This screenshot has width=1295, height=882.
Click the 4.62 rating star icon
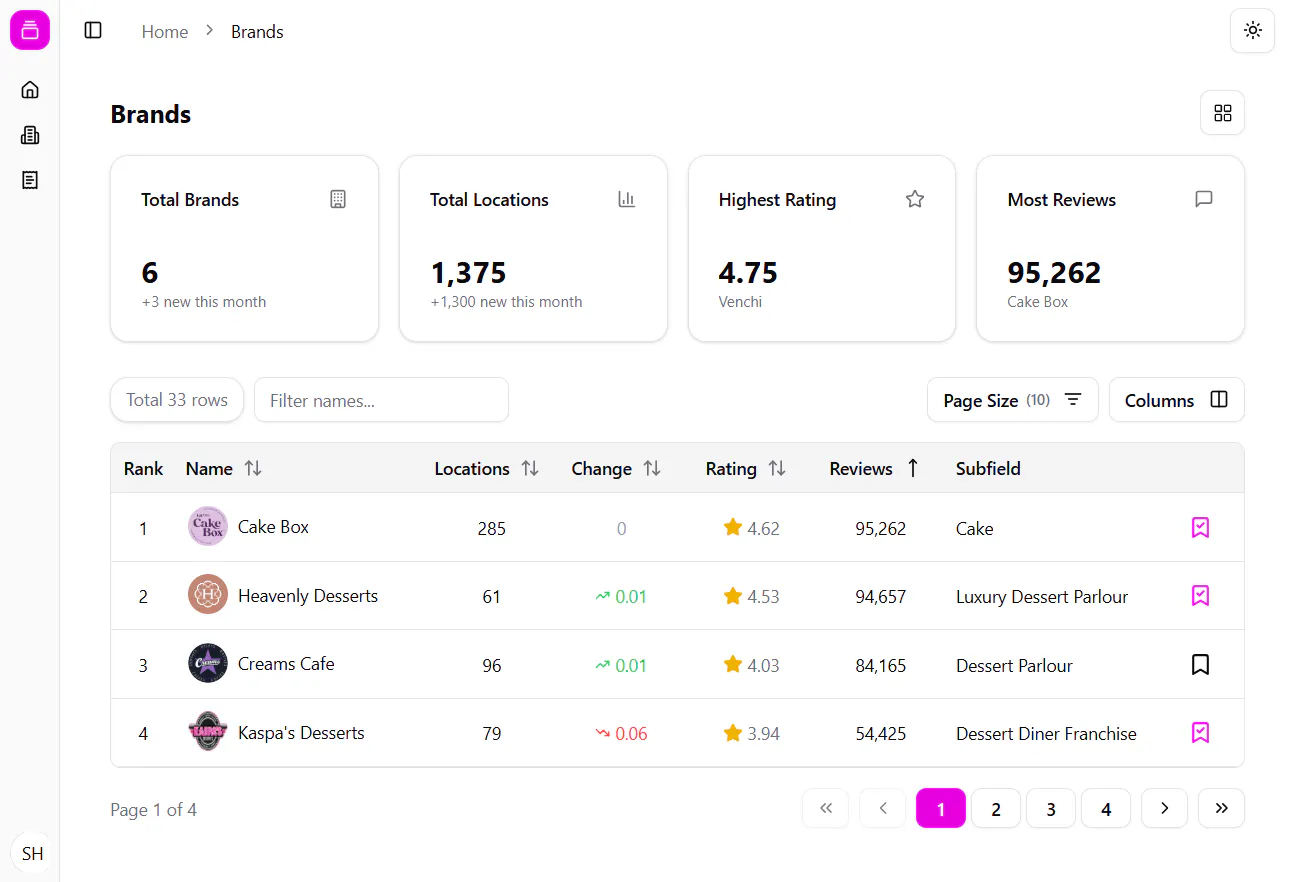click(x=733, y=527)
